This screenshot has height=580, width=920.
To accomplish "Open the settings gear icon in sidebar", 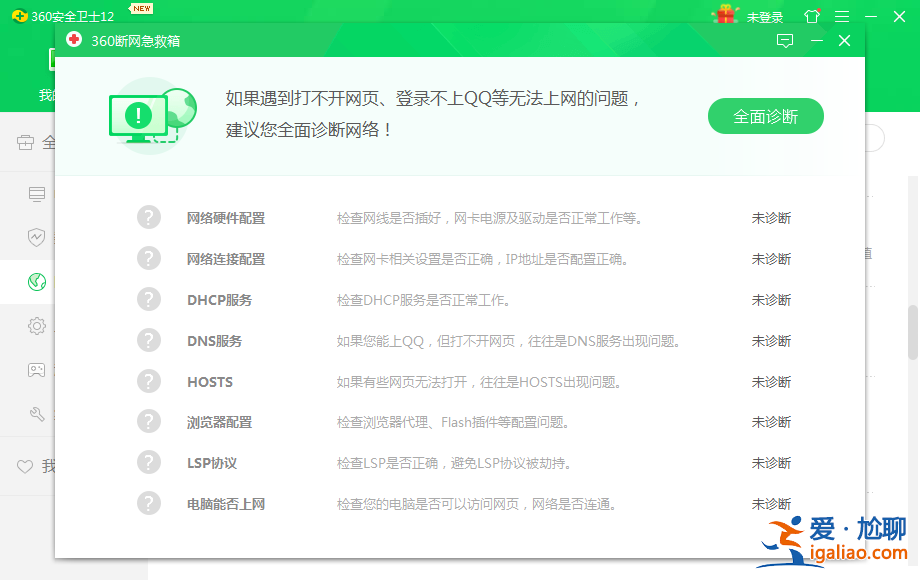I will (x=36, y=325).
